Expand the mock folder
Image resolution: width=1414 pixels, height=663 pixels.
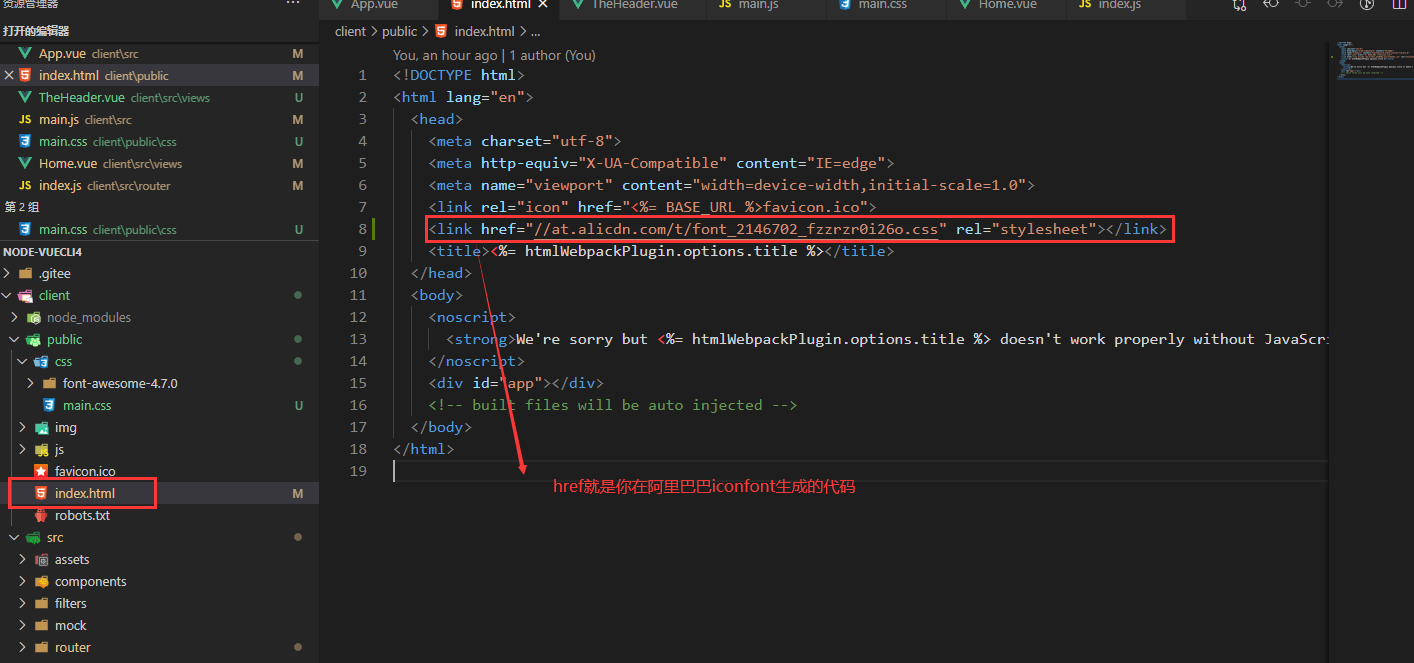[22, 625]
